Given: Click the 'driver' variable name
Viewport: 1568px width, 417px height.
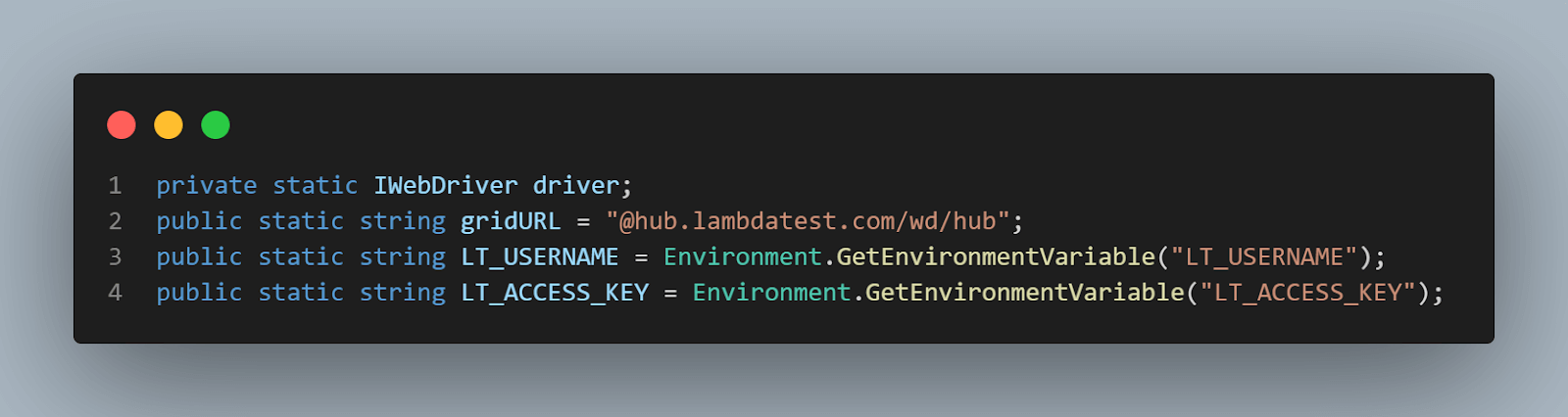Looking at the screenshot, I should point(576,186).
